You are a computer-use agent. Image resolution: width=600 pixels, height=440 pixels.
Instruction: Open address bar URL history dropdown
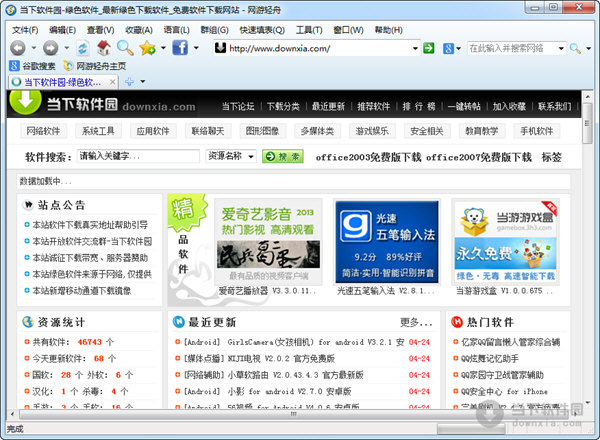(x=415, y=49)
